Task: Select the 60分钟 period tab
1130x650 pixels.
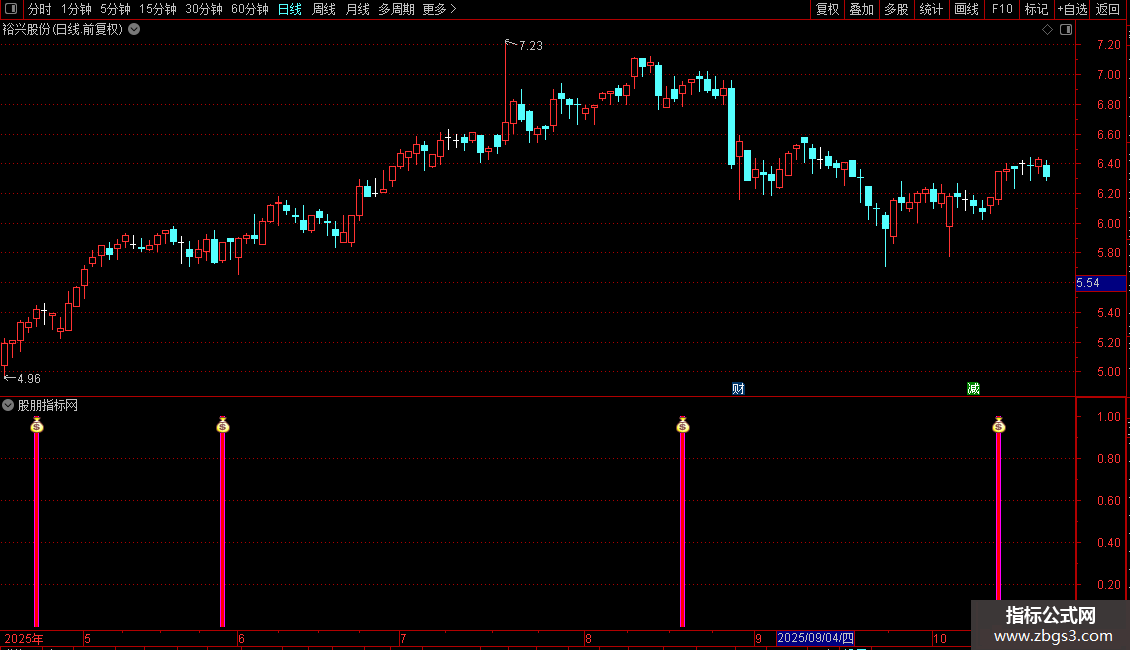Action: click(250, 9)
